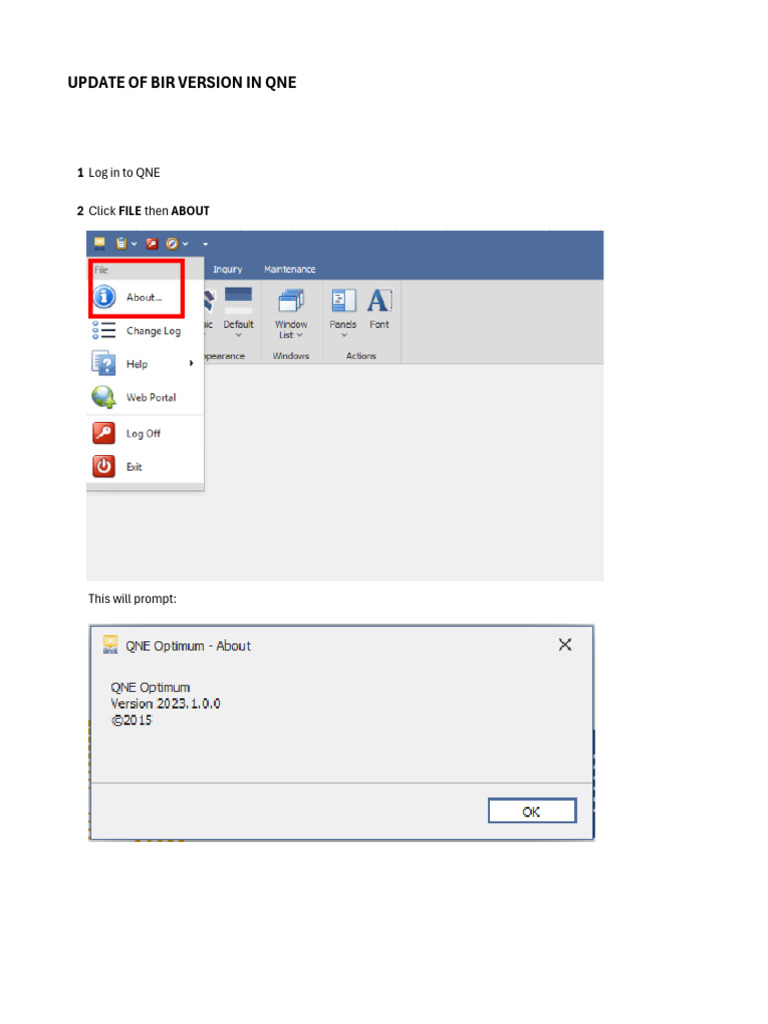Click the 'QNE Optimum' name in About dialog
Image resolution: width=768 pixels, height=1024 pixels.
(x=150, y=687)
